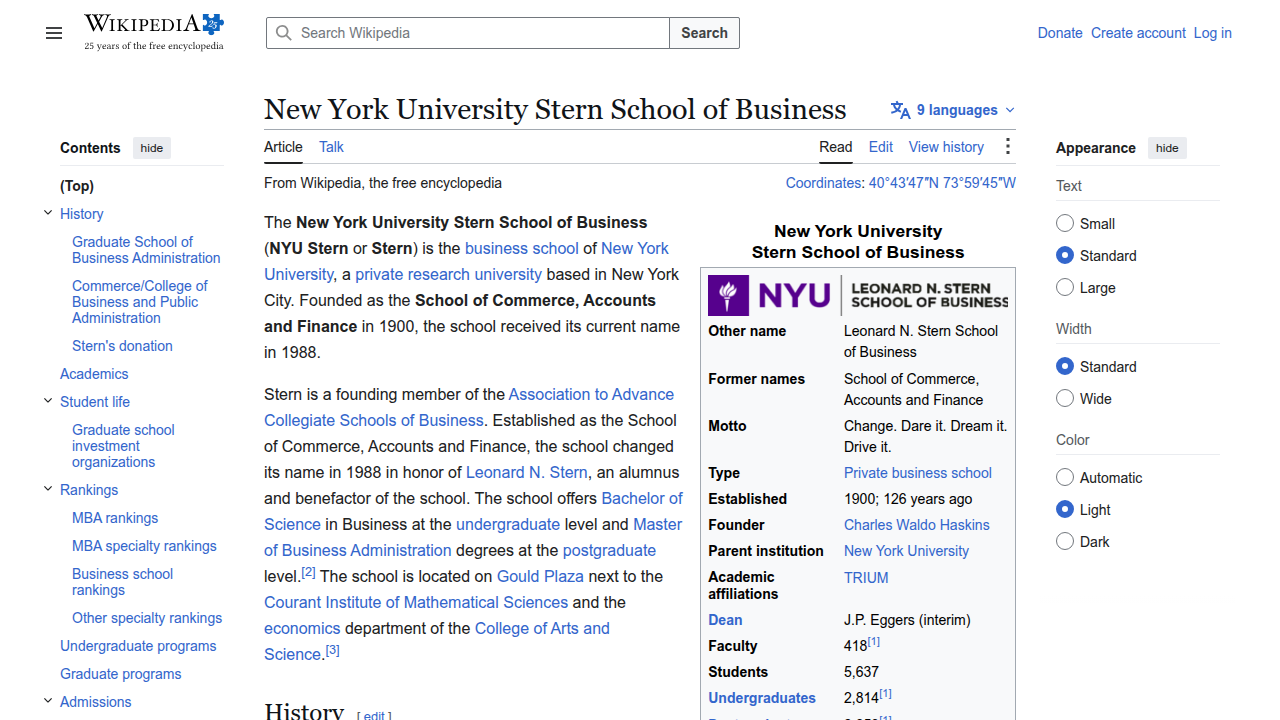Open the Undergraduates link in infobox

point(762,698)
